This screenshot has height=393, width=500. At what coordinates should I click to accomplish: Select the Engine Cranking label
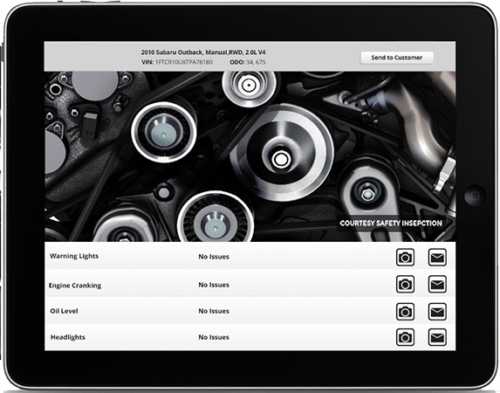point(75,285)
